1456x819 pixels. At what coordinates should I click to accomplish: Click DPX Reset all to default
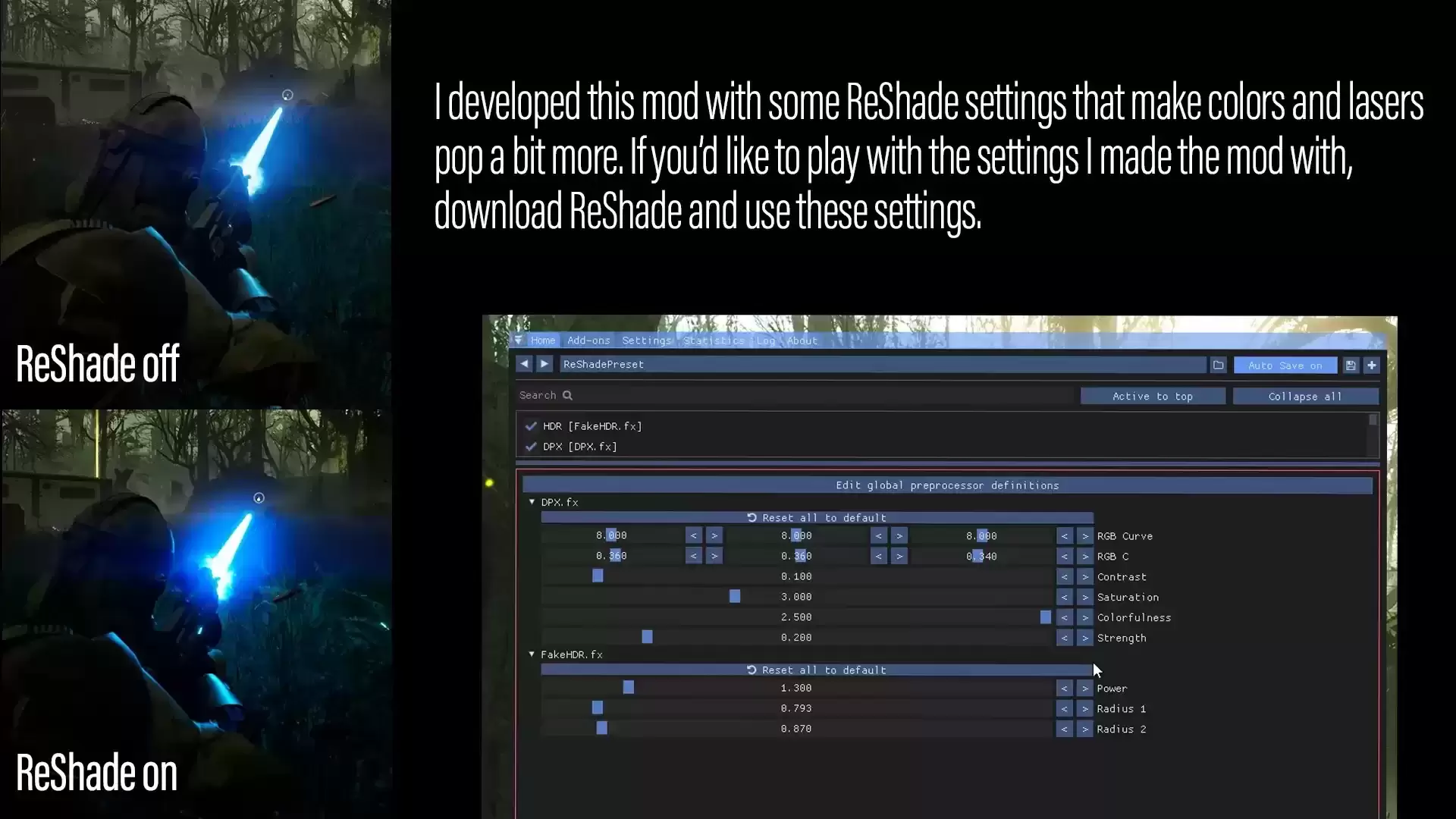817,518
